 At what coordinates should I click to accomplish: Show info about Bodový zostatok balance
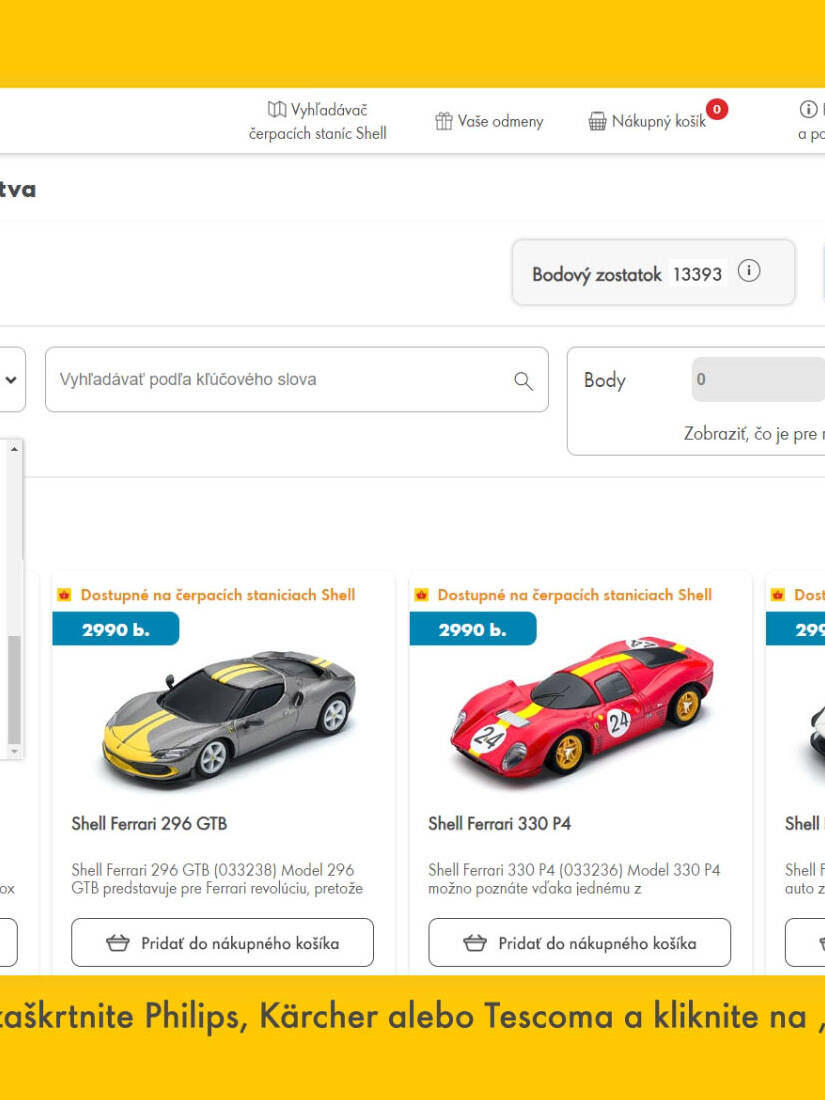(749, 271)
